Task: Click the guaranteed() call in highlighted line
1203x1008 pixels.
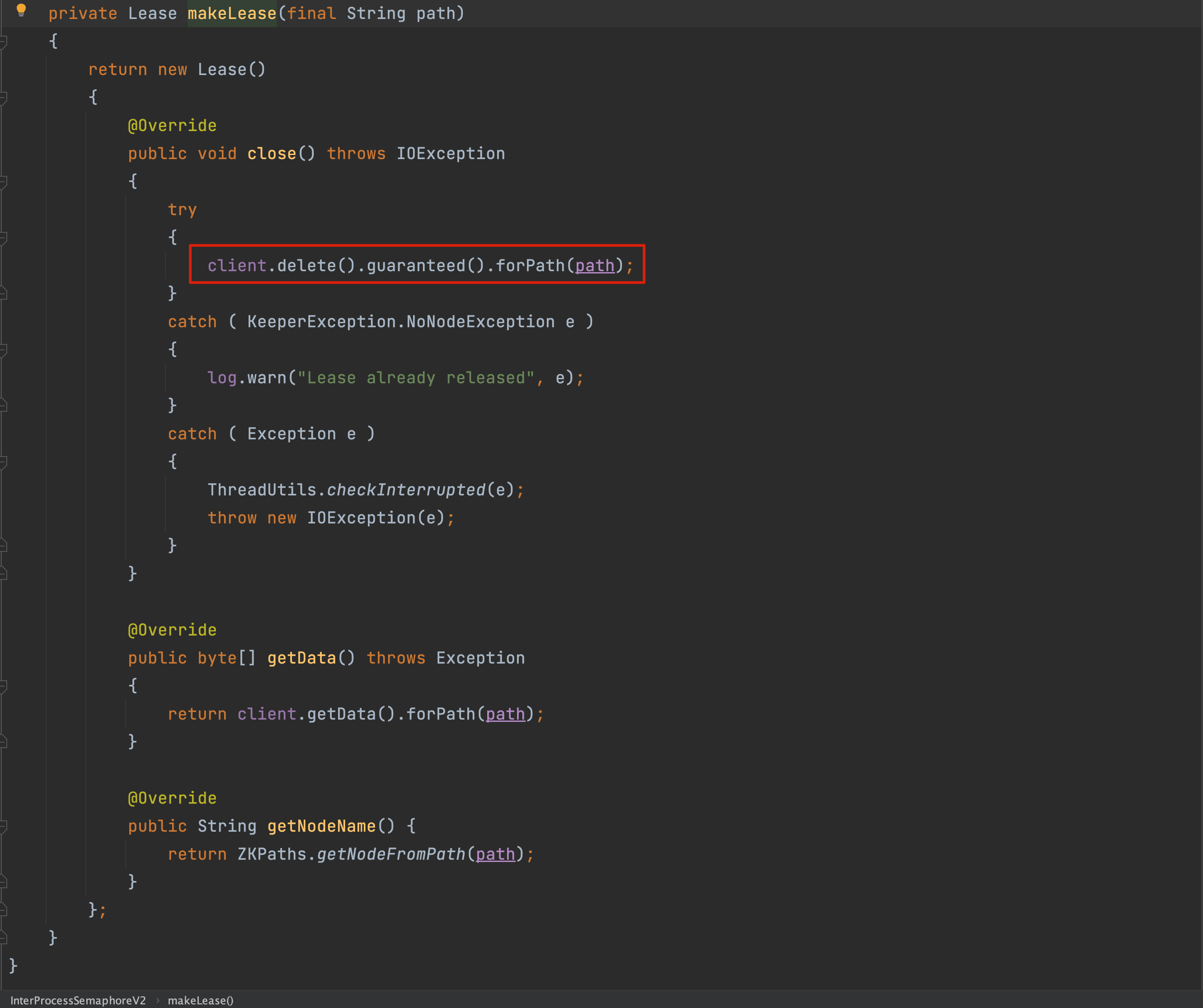Action: pyautogui.click(x=425, y=266)
